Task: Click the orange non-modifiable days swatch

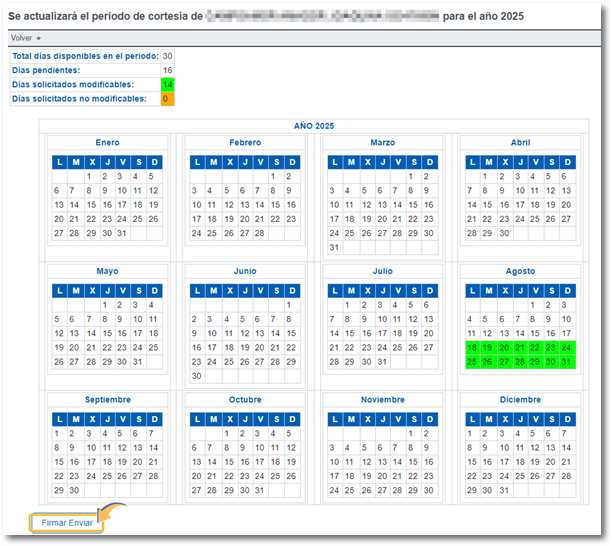Action: [167, 99]
